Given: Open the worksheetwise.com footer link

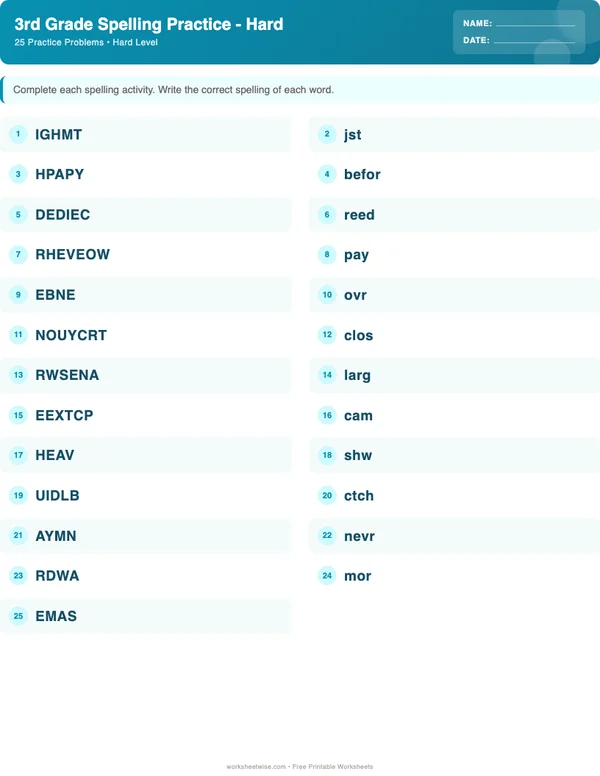Looking at the screenshot, I should 256,767.
